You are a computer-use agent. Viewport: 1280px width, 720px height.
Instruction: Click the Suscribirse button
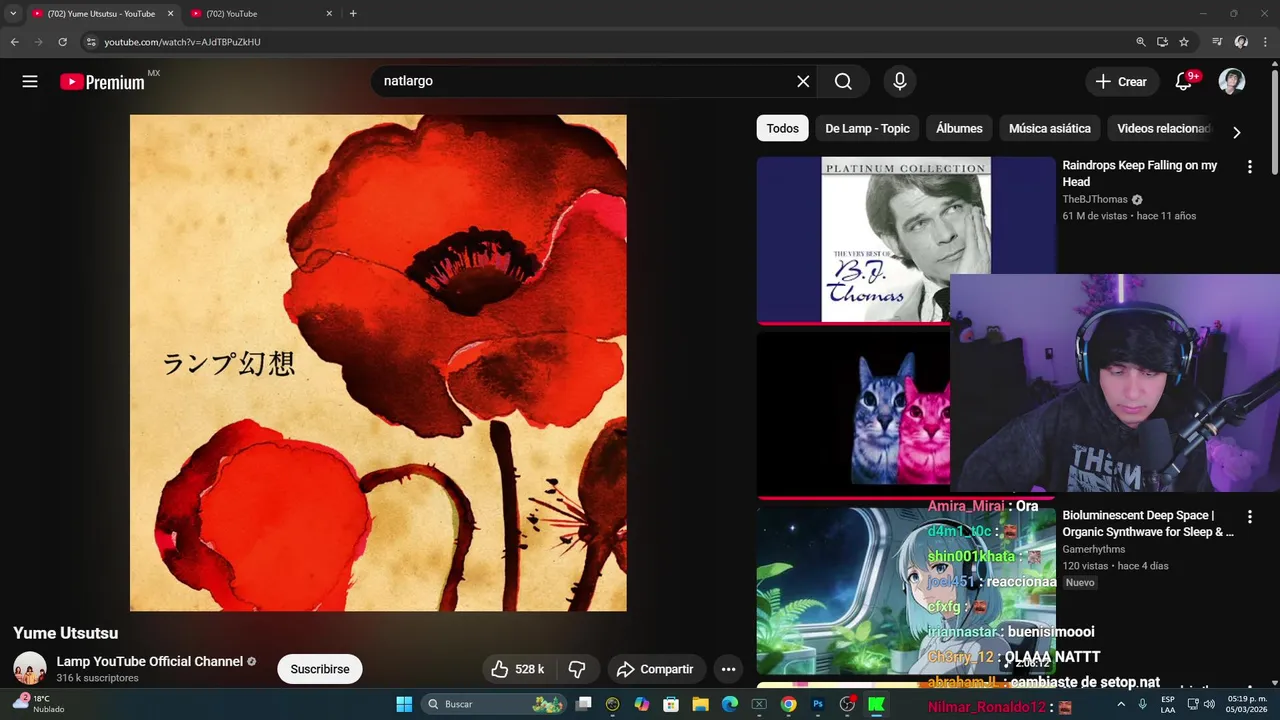point(320,669)
